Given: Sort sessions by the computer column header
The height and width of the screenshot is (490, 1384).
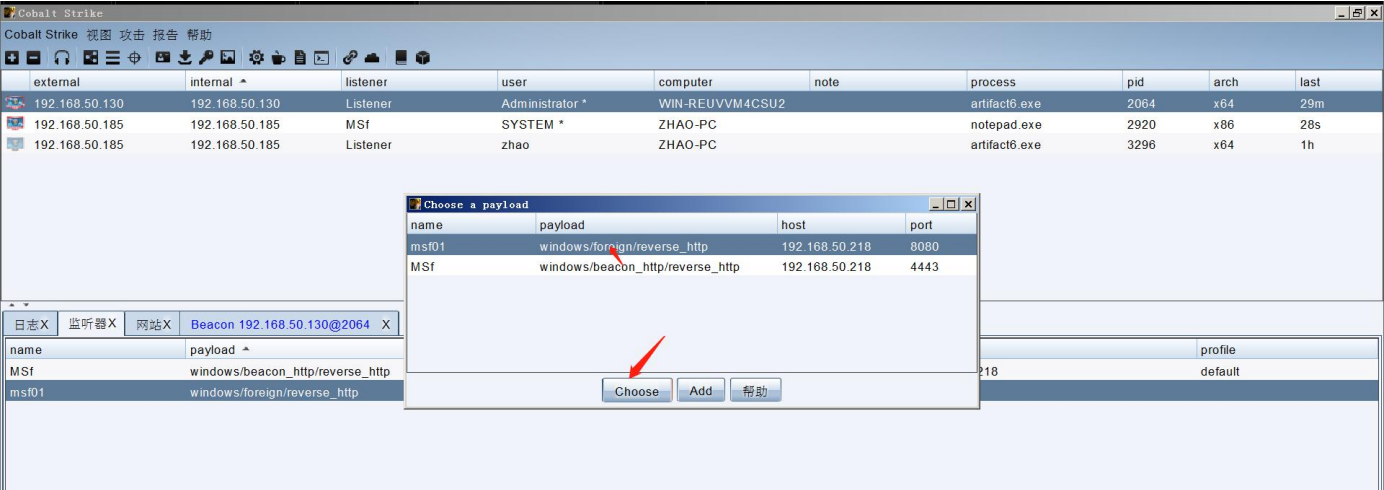Looking at the screenshot, I should [732, 82].
